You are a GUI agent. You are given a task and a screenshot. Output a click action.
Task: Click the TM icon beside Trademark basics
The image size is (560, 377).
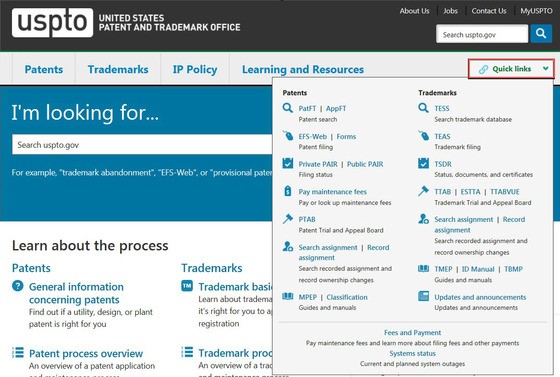pos(187,286)
